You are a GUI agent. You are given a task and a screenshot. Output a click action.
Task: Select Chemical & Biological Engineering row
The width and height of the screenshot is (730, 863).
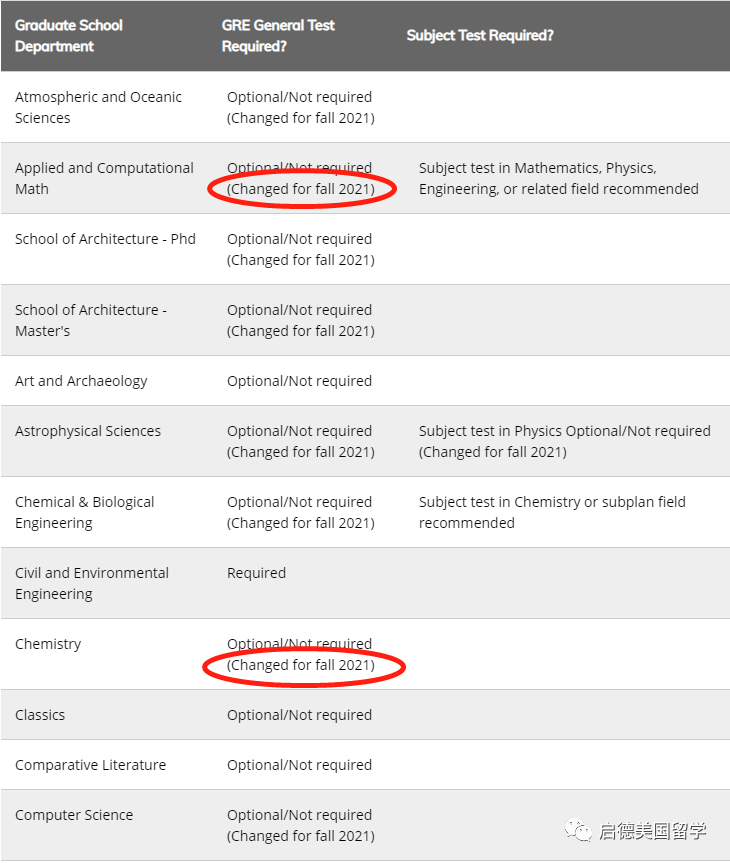(85, 512)
